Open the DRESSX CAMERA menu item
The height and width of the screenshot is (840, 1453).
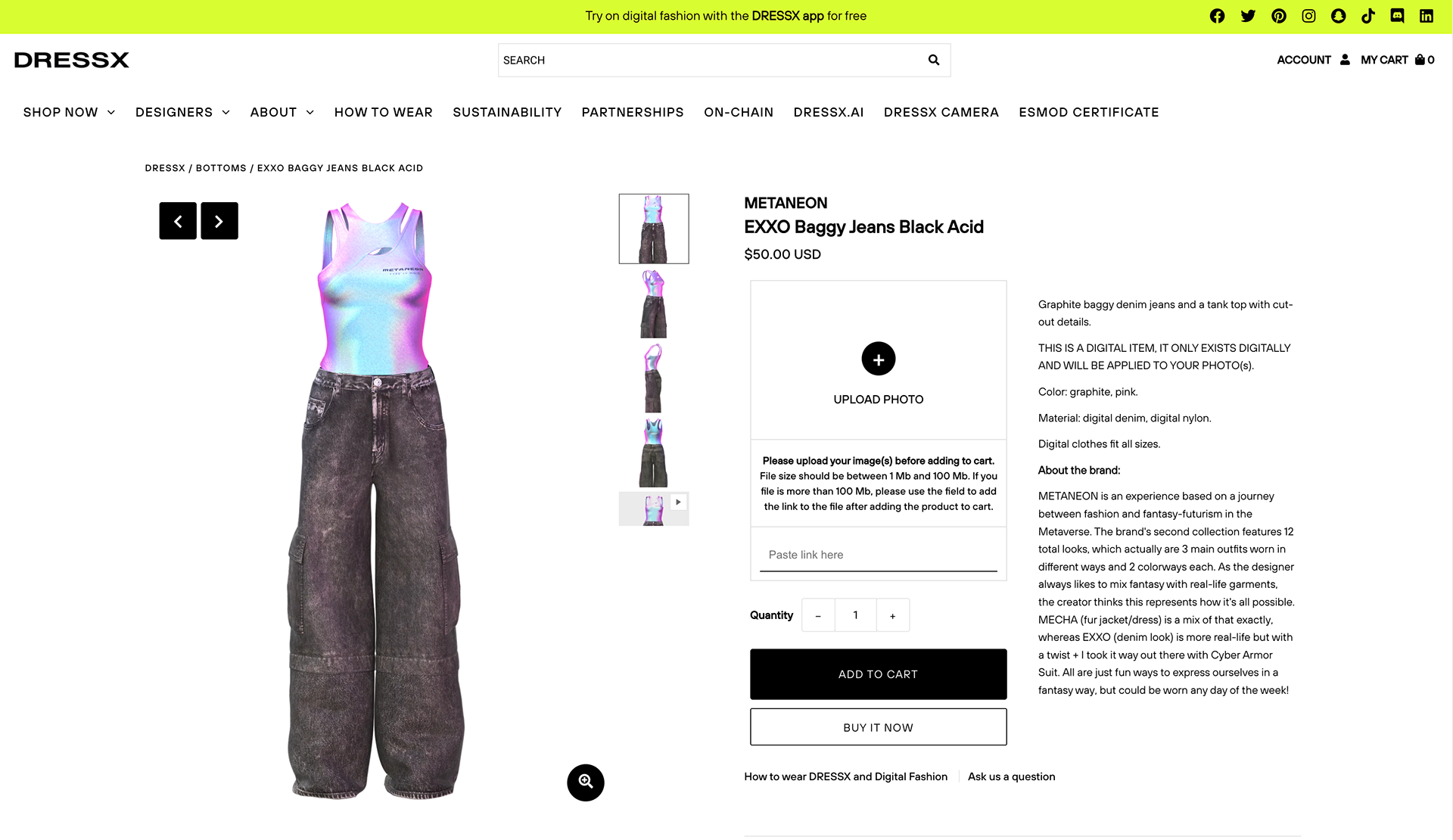coord(941,112)
